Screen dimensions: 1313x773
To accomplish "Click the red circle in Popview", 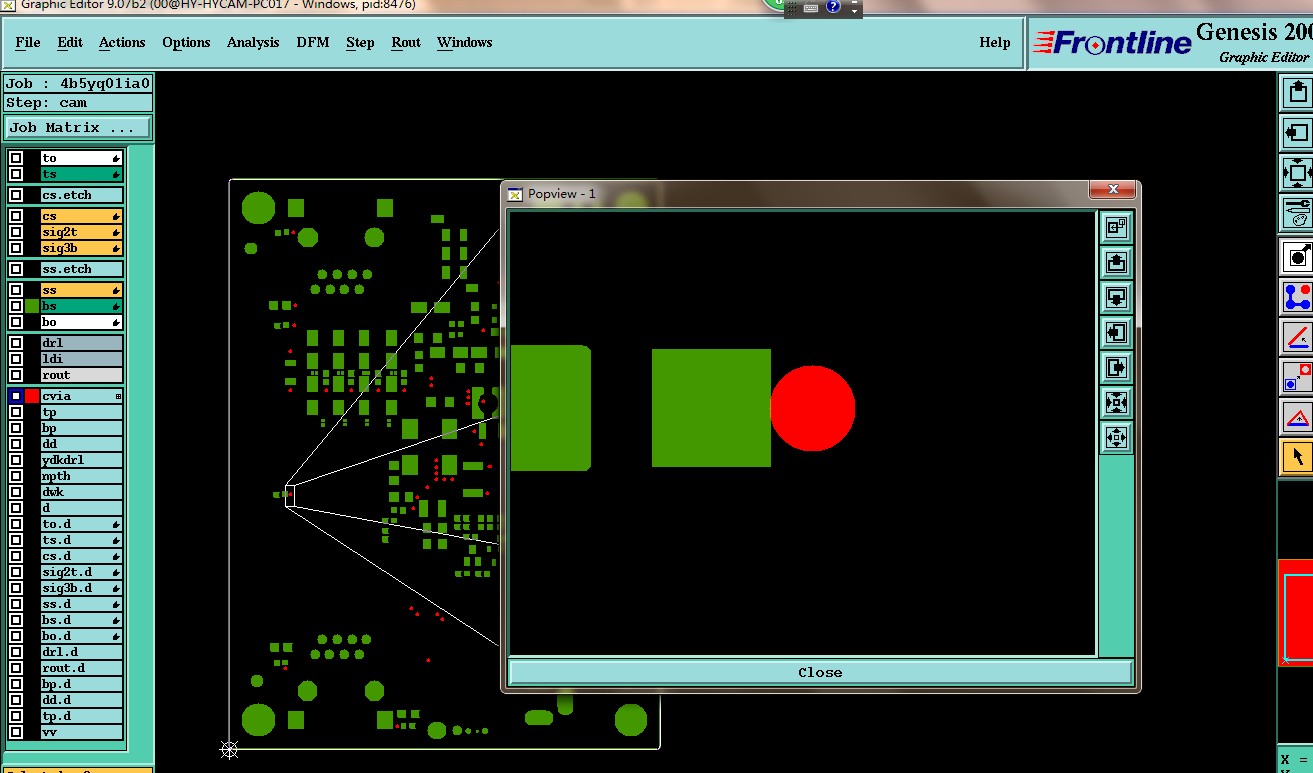I will click(x=813, y=408).
